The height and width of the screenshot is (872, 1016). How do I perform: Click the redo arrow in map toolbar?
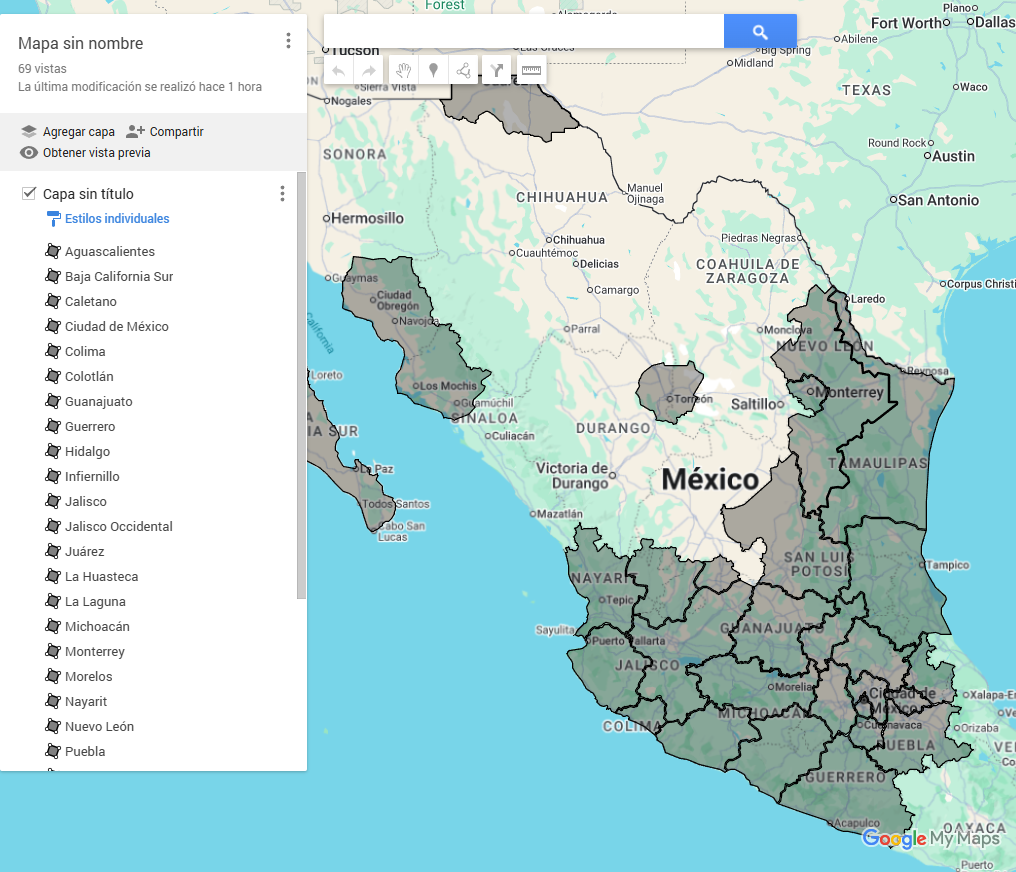coord(369,71)
